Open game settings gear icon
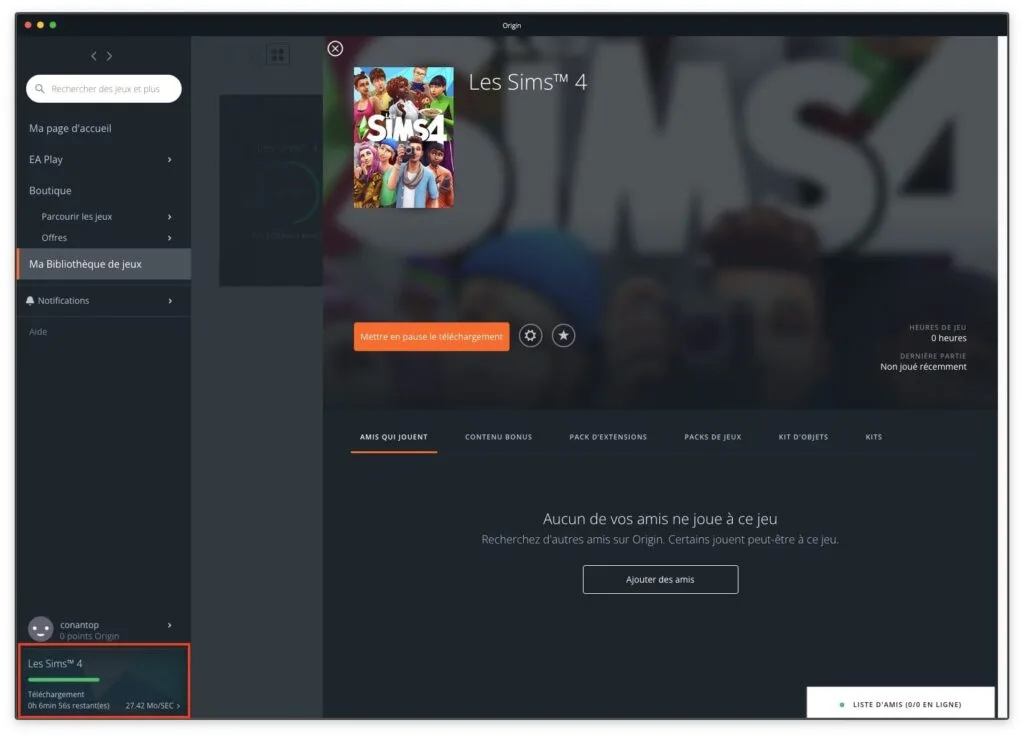Viewport: 1024px width, 737px height. pos(530,336)
